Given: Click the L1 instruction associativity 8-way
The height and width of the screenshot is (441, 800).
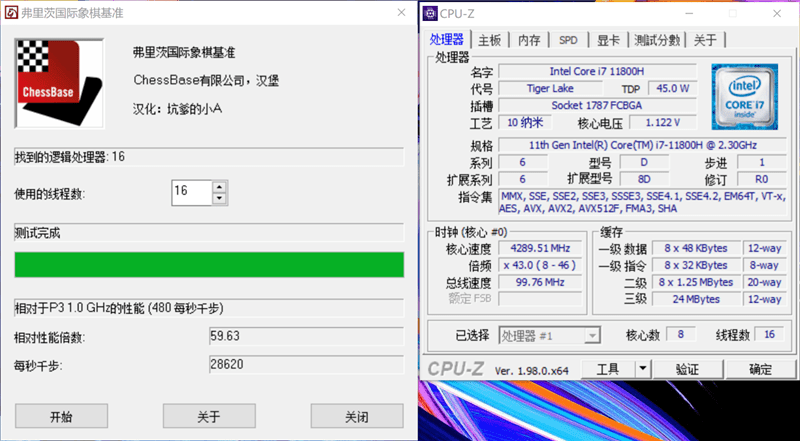Looking at the screenshot, I should 764,265.
